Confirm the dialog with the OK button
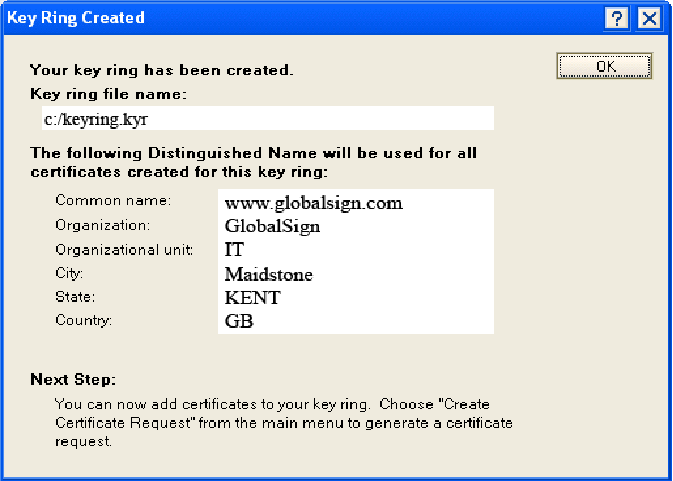The image size is (673, 481). coord(604,66)
